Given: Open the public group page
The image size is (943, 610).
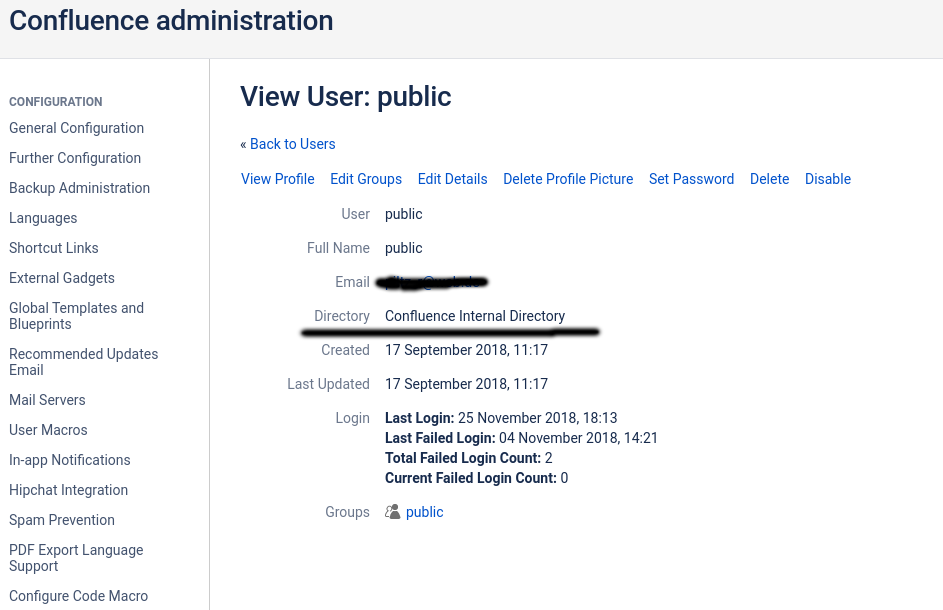Looking at the screenshot, I should (x=424, y=512).
